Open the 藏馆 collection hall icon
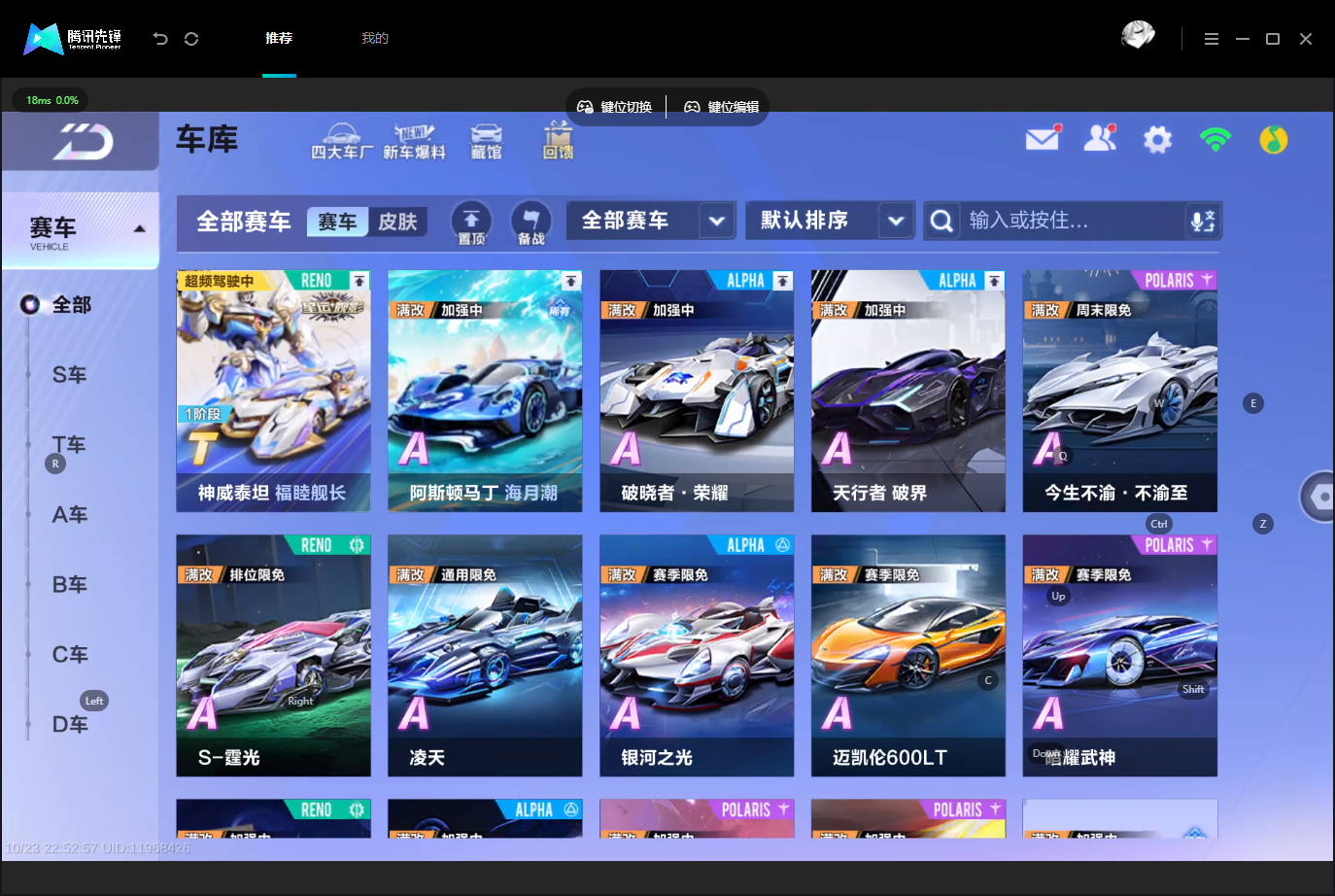The height and width of the screenshot is (896, 1335). [x=487, y=142]
